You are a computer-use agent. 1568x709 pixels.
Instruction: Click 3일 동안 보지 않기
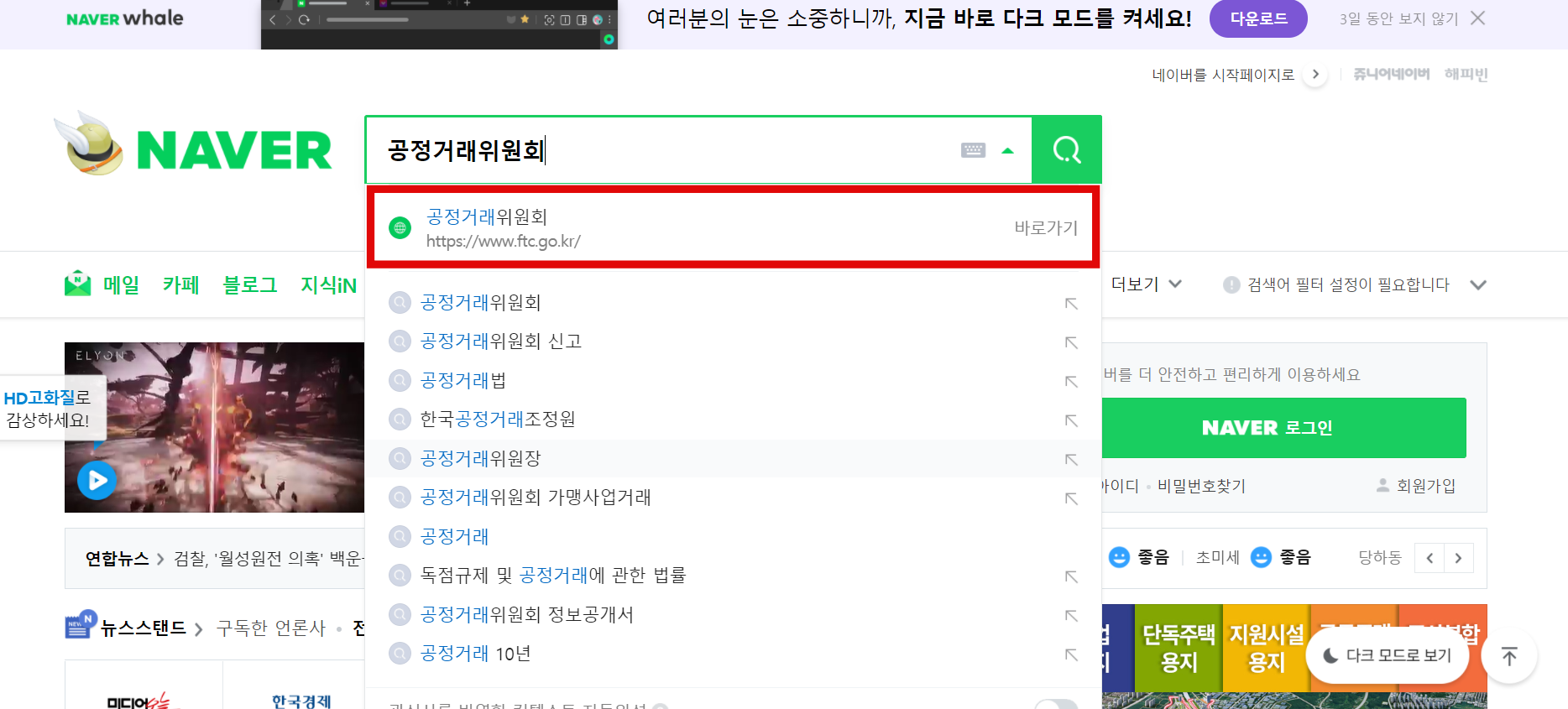1398,18
